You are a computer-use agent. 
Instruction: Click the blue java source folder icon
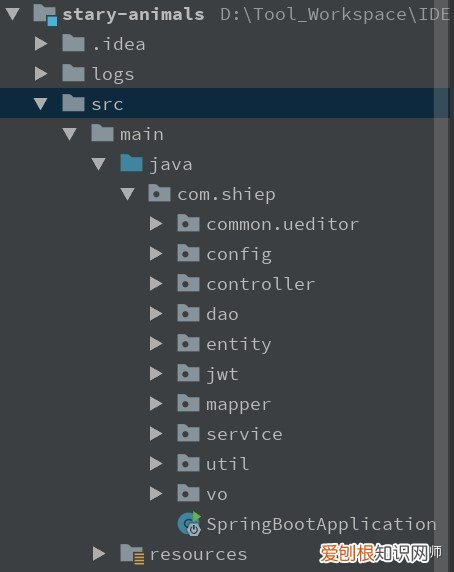coord(131,163)
